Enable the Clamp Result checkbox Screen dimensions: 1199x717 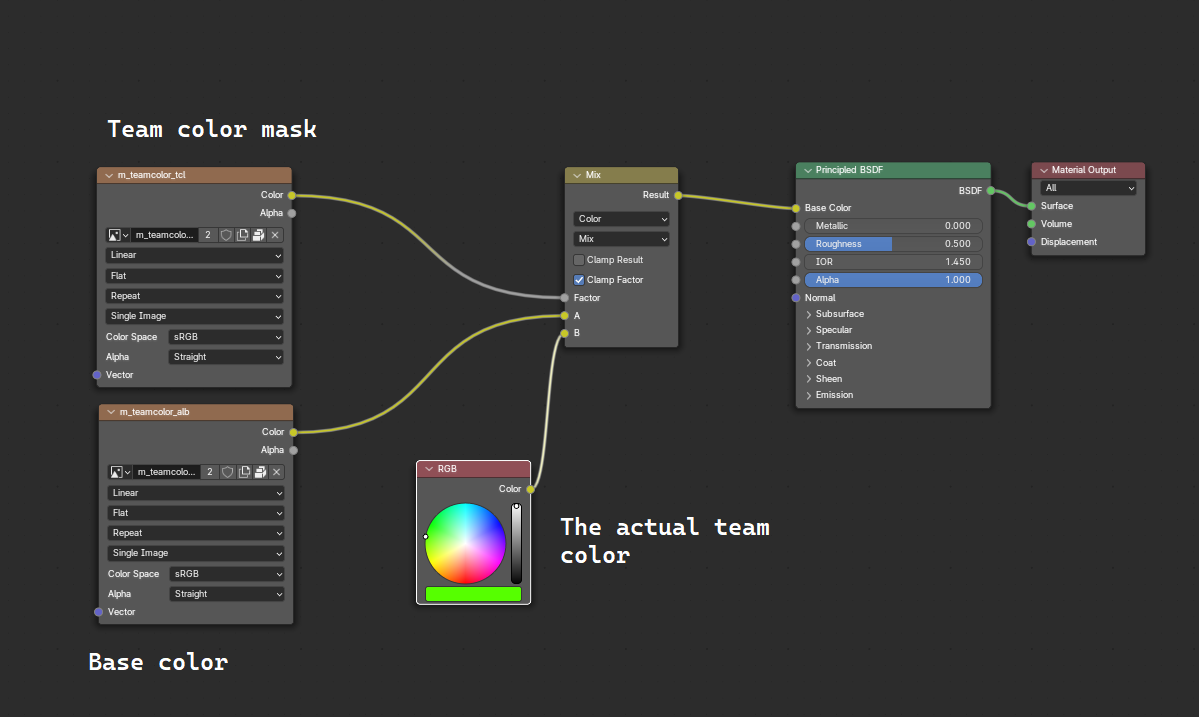click(579, 260)
